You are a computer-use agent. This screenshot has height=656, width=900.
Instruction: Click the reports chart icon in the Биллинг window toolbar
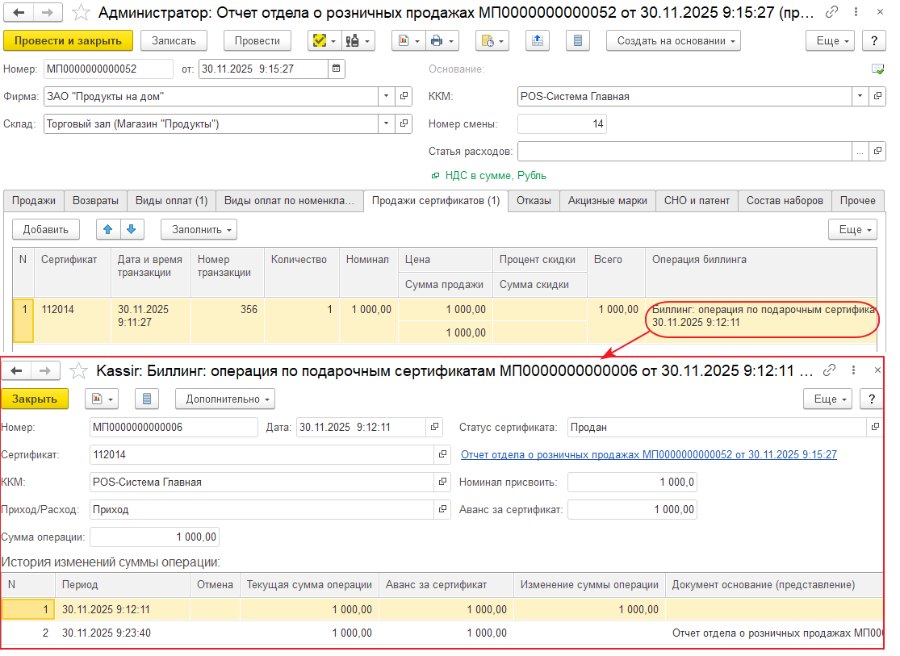click(x=96, y=399)
